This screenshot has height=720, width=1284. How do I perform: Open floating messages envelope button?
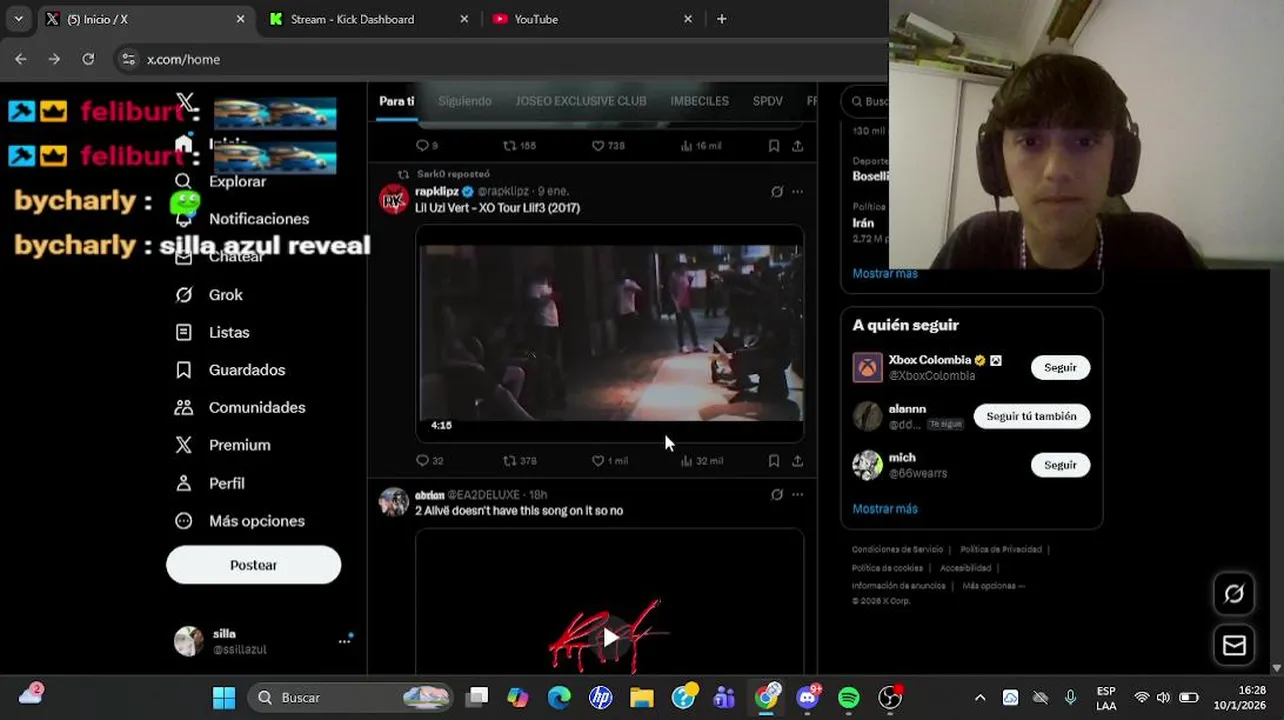[1234, 646]
